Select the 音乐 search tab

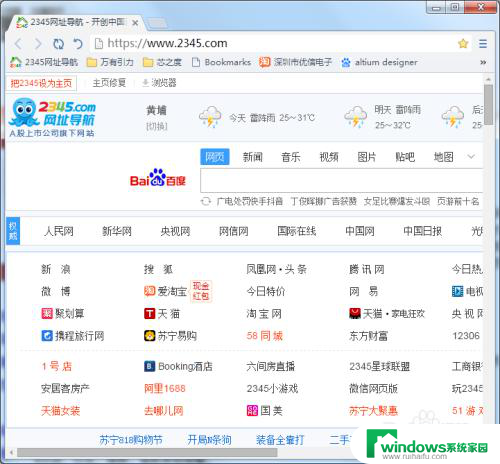pos(291,157)
